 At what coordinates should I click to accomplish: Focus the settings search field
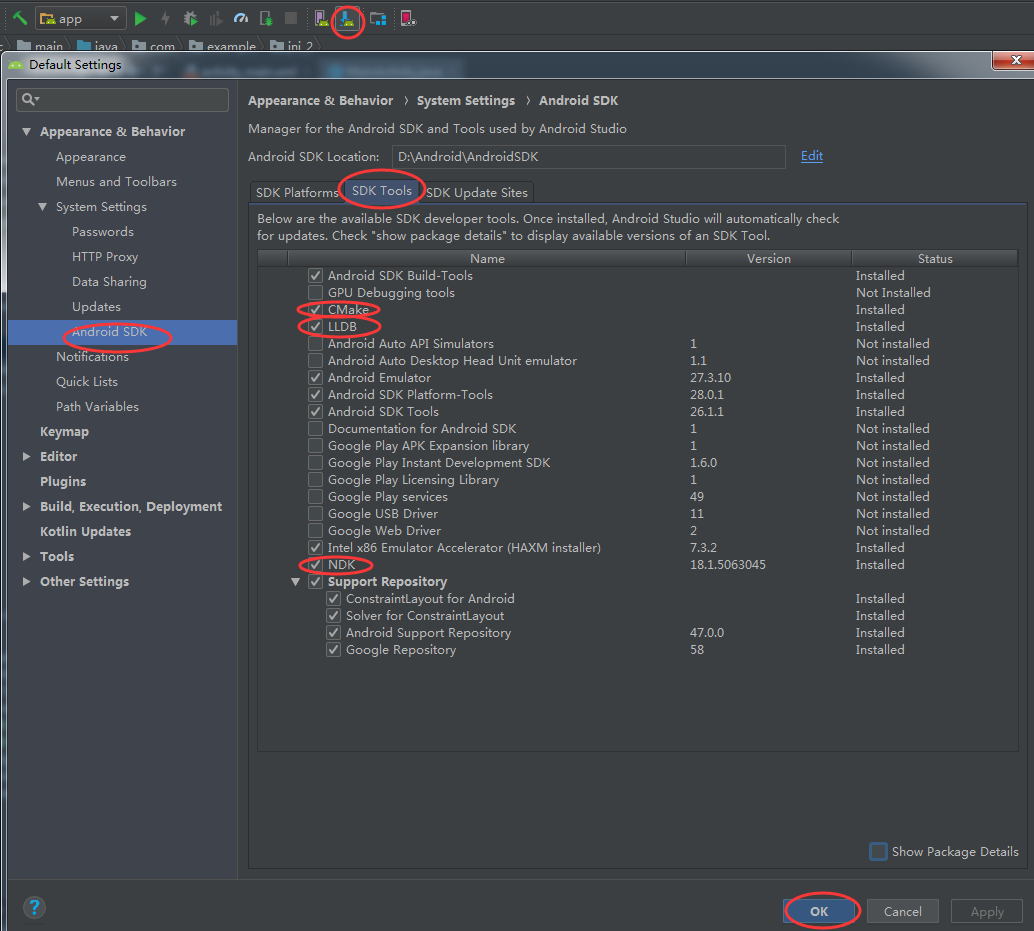pos(123,100)
